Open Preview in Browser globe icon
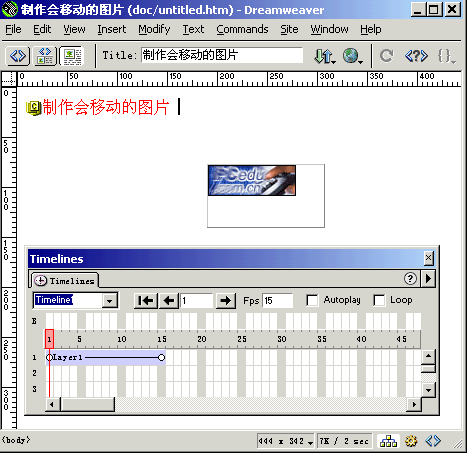 tap(352, 56)
